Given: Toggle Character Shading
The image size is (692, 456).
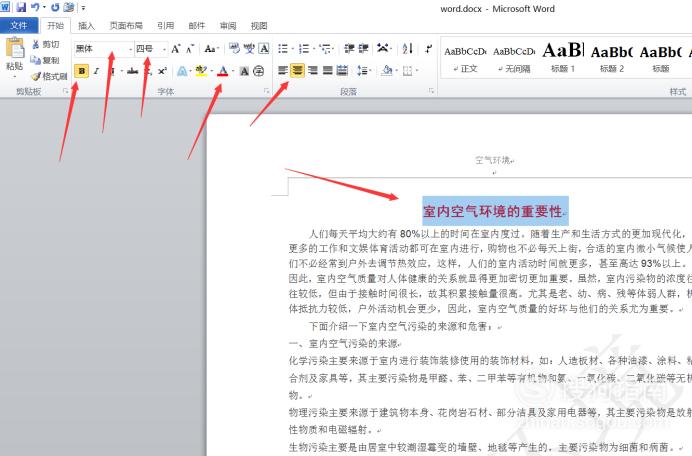Looking at the screenshot, I should coord(244,71).
